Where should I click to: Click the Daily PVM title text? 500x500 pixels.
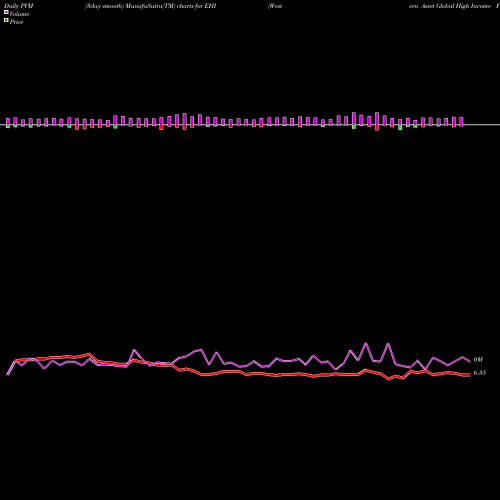point(19,6)
